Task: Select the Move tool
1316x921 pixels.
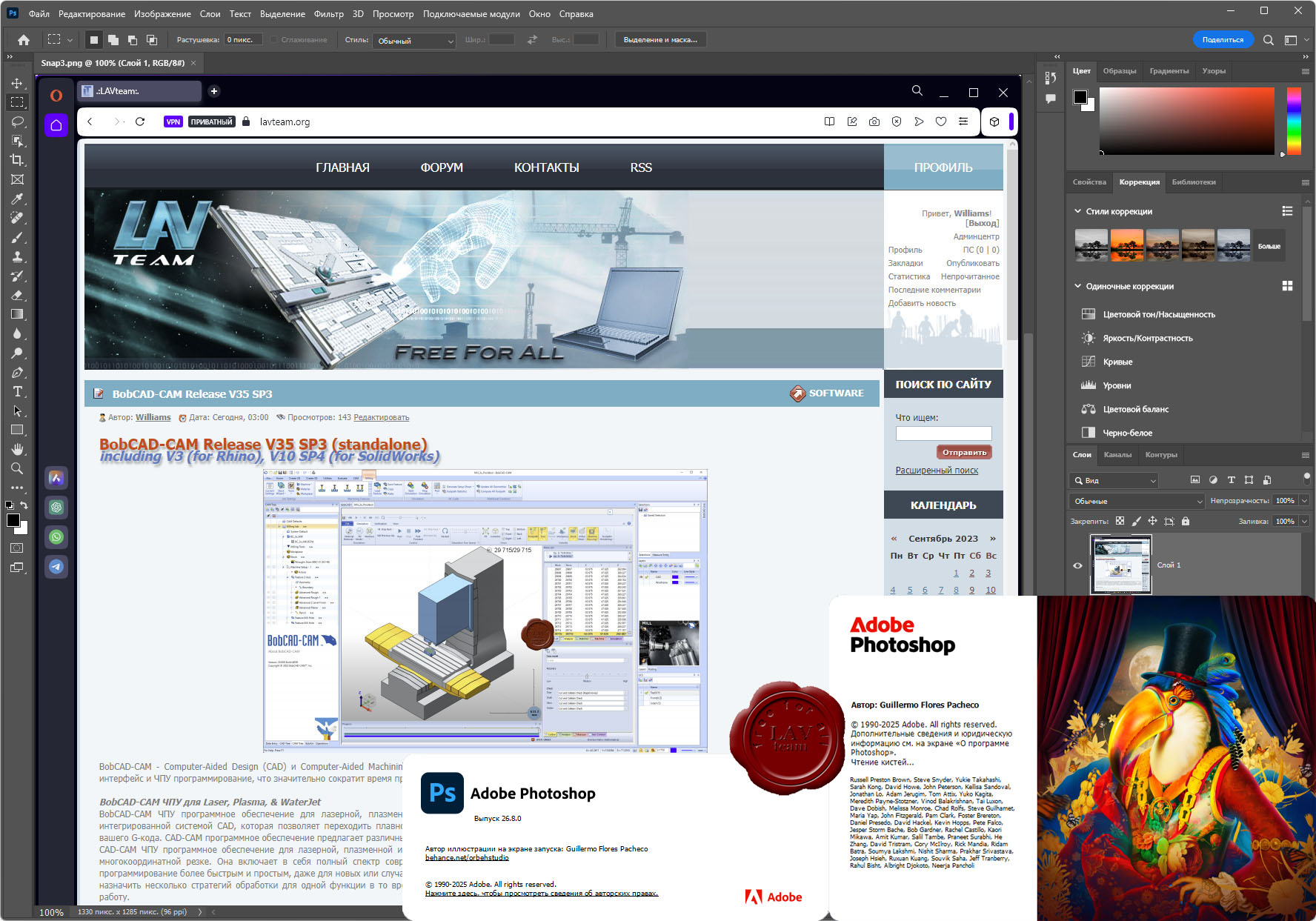Action: (17, 83)
